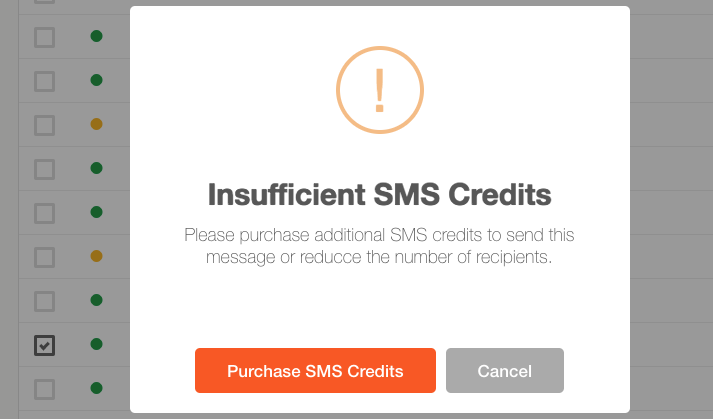Tick the checkbox directly above the ticked one
Image resolution: width=713 pixels, height=419 pixels.
click(x=45, y=302)
